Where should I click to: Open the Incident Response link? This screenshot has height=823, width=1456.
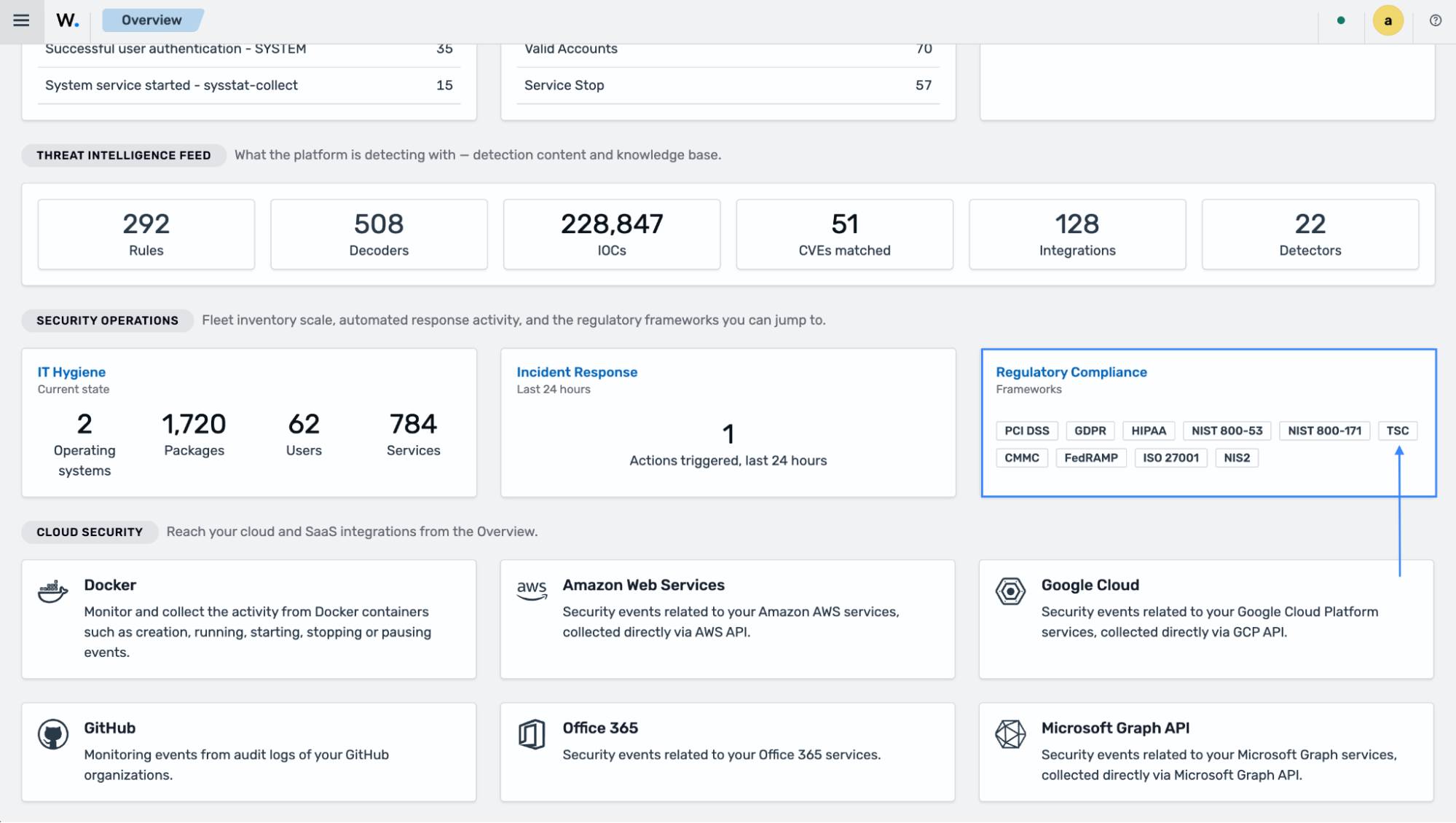coord(577,372)
